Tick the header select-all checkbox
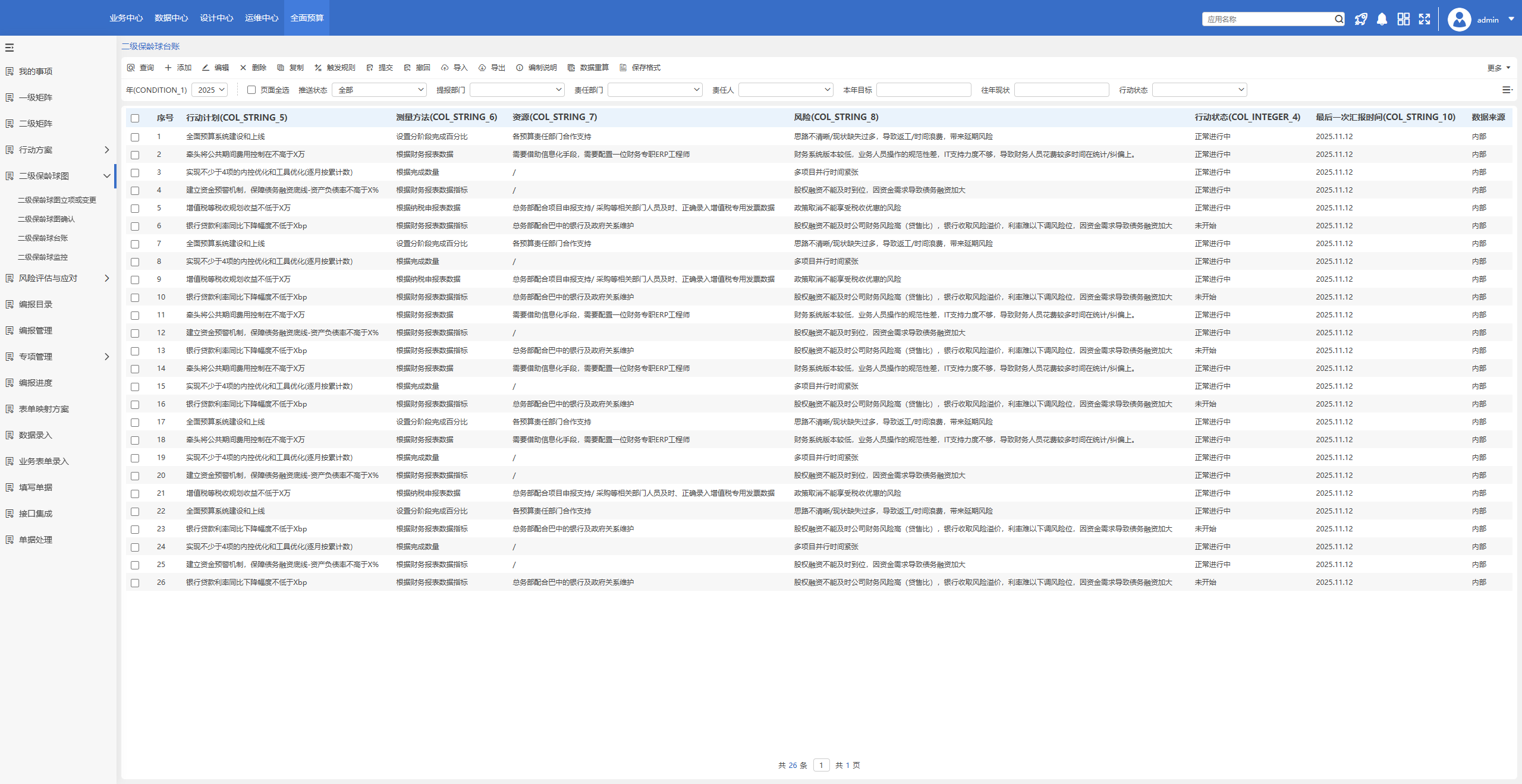Screen dimensions: 1522x784 [x=135, y=118]
